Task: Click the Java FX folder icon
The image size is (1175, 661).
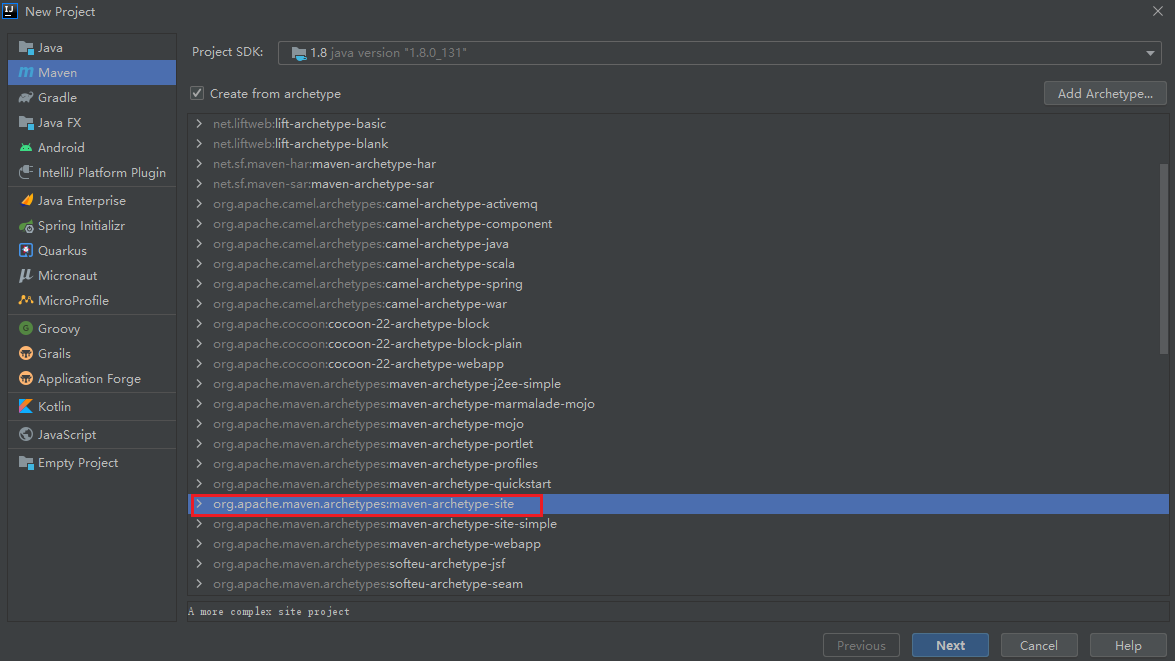Action: [26, 123]
